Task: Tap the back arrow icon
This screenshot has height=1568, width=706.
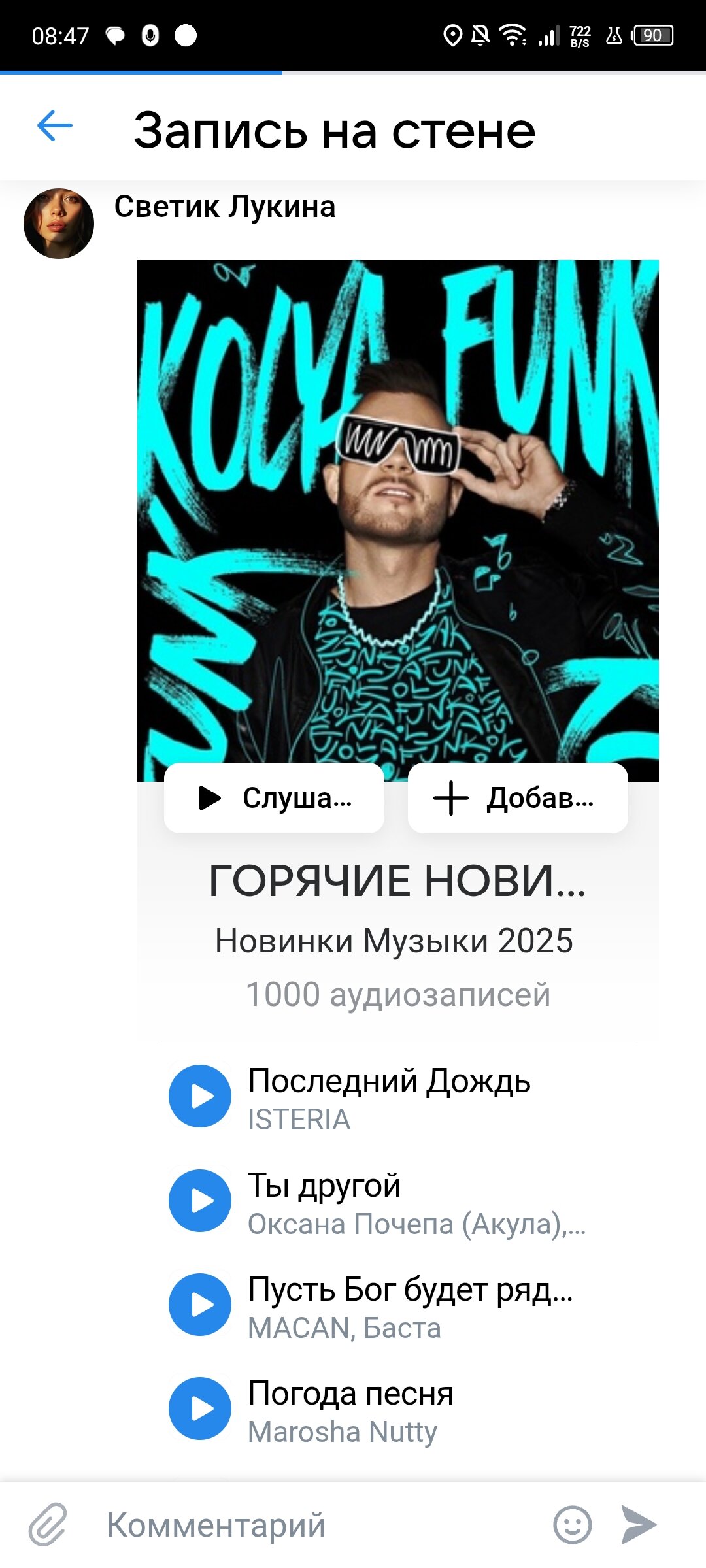Action: click(55, 126)
